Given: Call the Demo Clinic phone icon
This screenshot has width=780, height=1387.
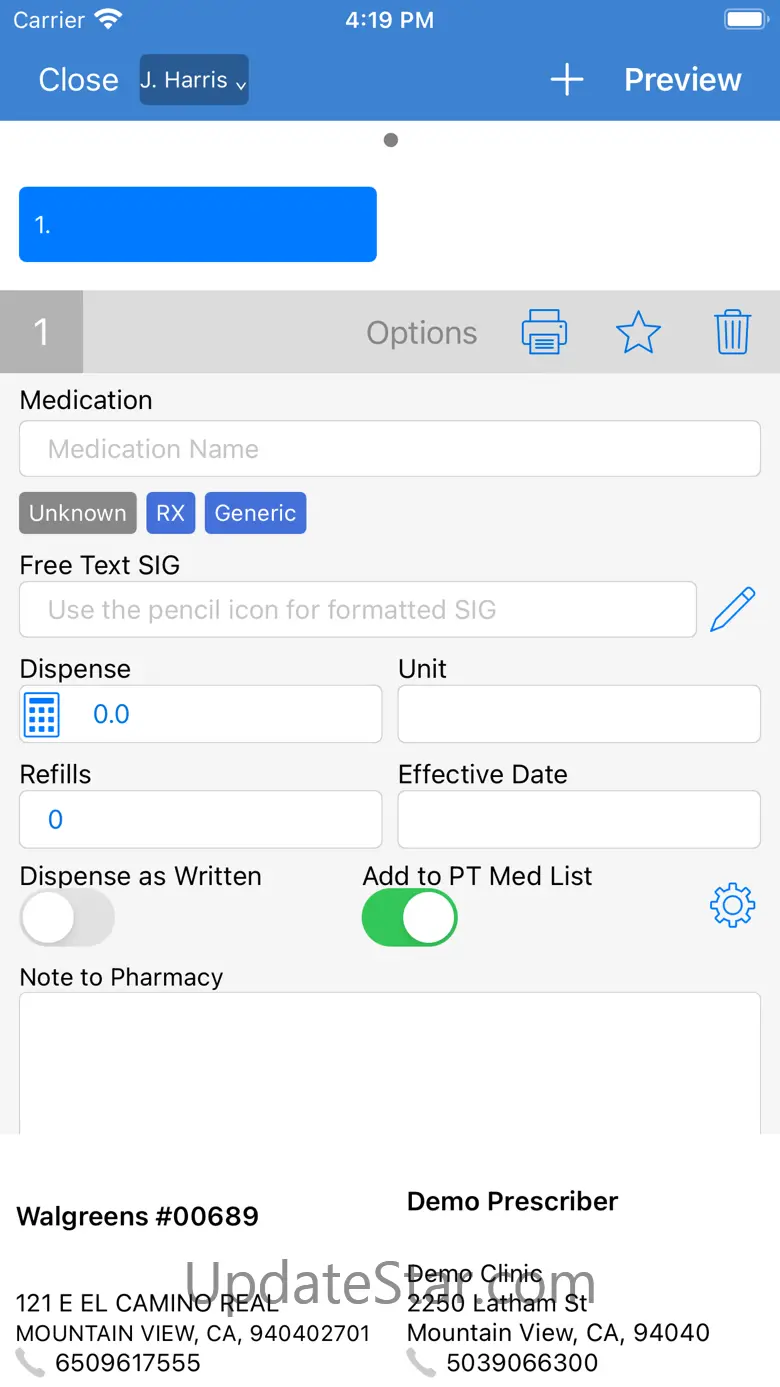Looking at the screenshot, I should click(421, 1362).
